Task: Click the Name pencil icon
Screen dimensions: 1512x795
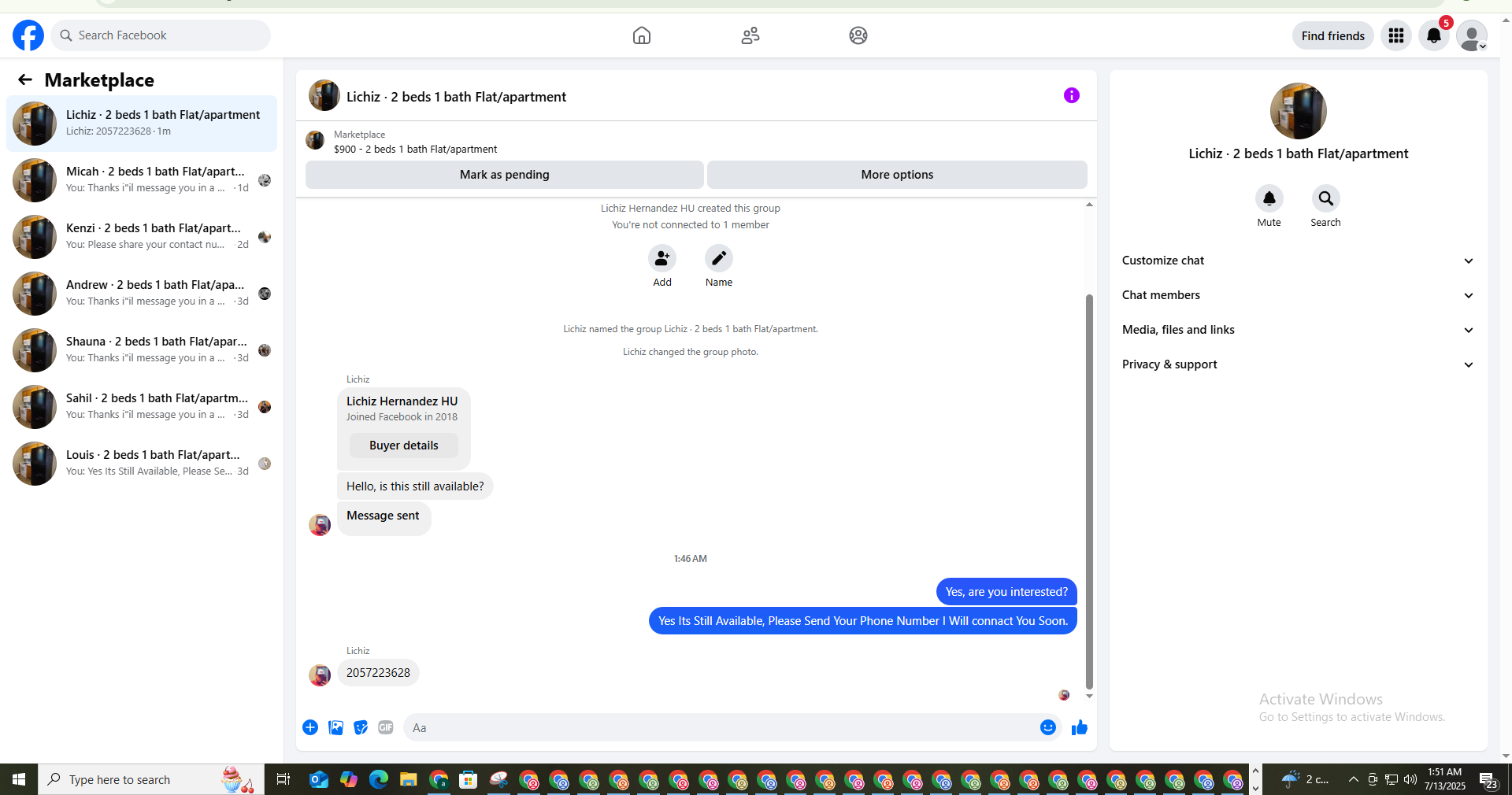Action: [x=719, y=258]
